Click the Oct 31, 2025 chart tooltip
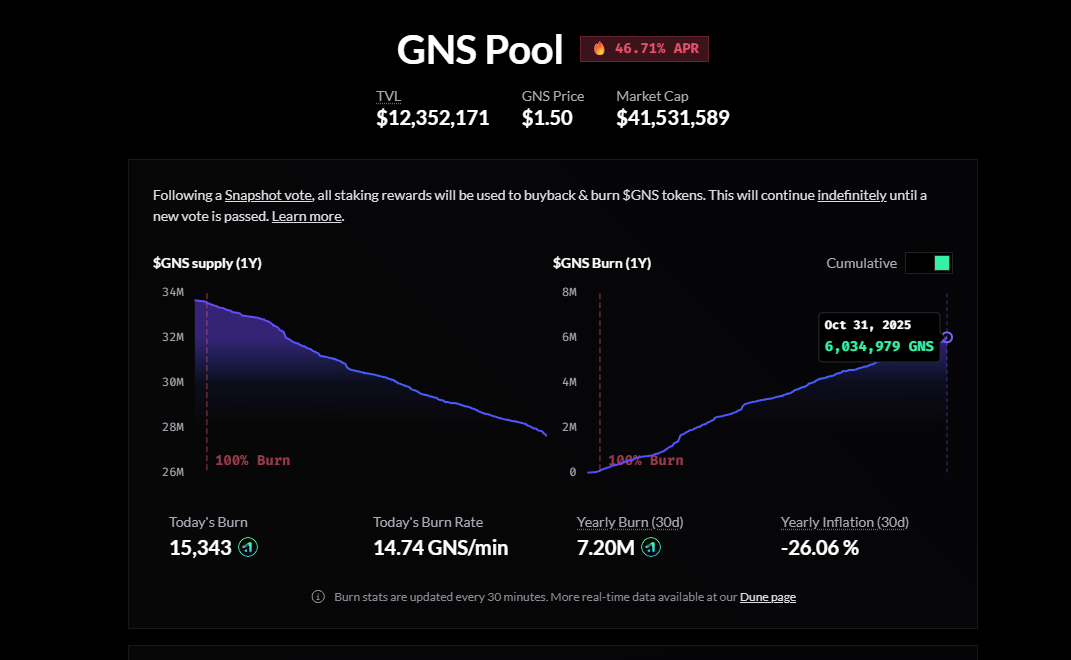This screenshot has height=660, width=1071. 879,336
